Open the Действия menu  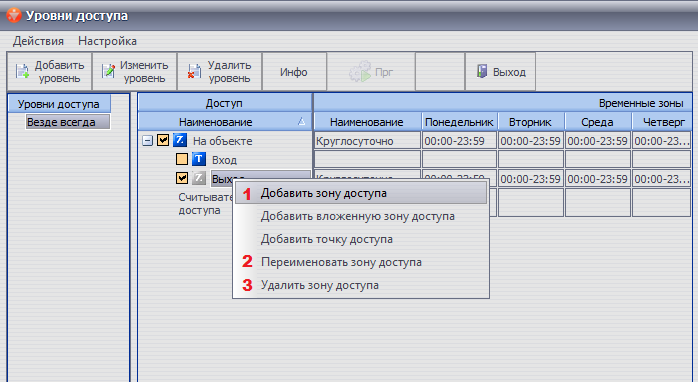[38, 41]
